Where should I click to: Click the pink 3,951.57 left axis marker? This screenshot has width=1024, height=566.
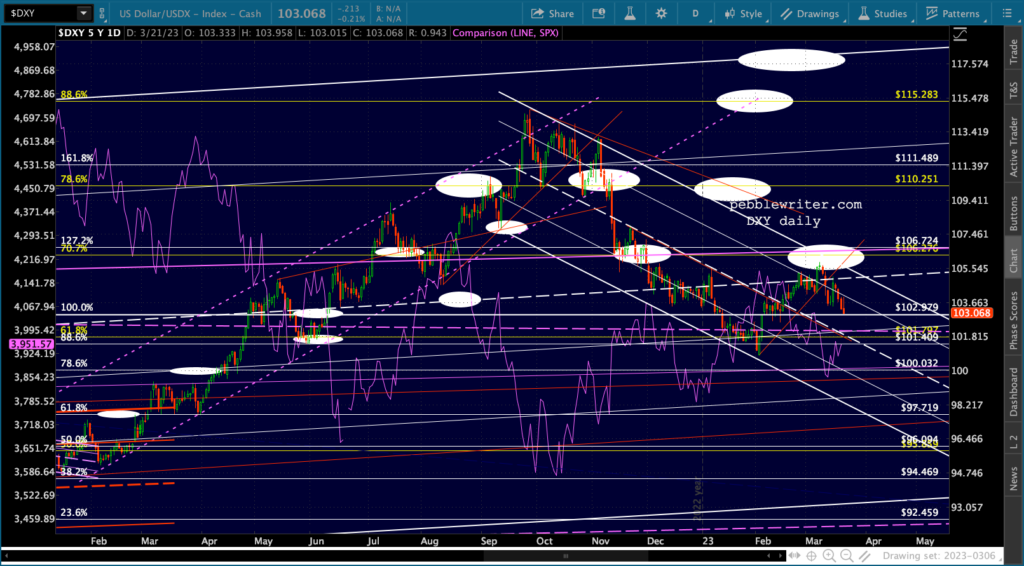tap(31, 343)
